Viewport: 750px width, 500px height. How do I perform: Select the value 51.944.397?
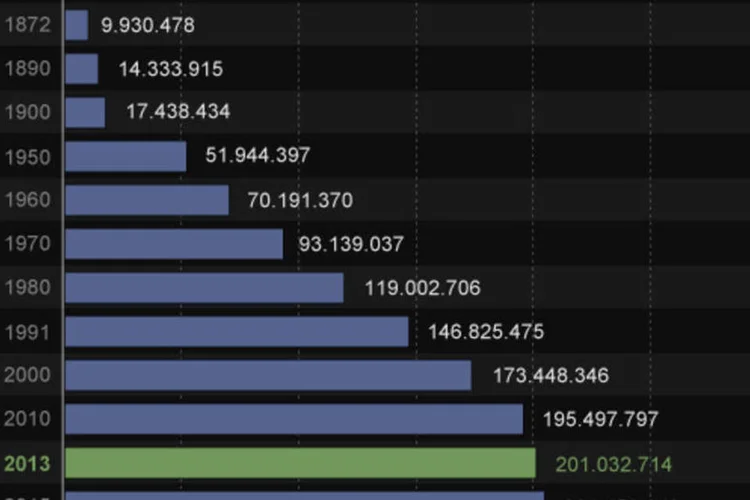click(x=258, y=155)
